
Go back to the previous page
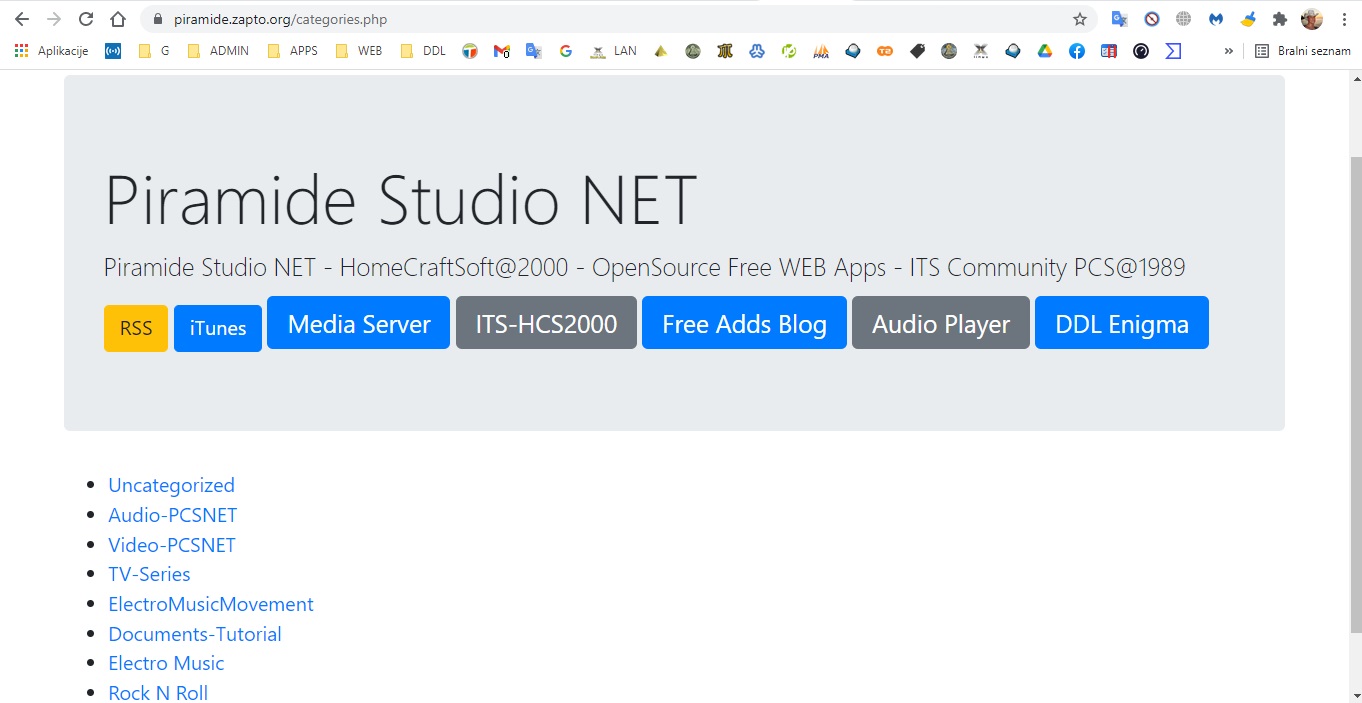pos(22,19)
